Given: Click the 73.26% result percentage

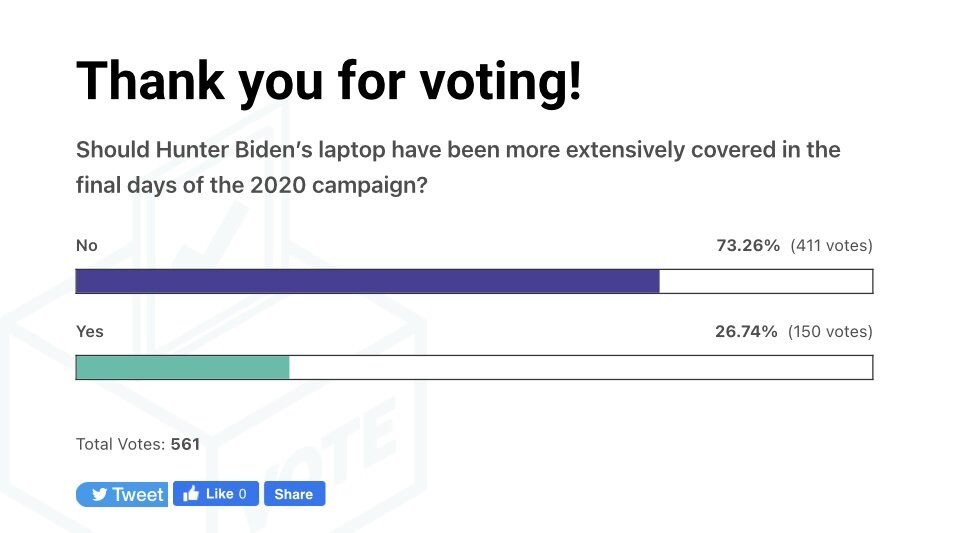Looking at the screenshot, I should pos(748,245).
